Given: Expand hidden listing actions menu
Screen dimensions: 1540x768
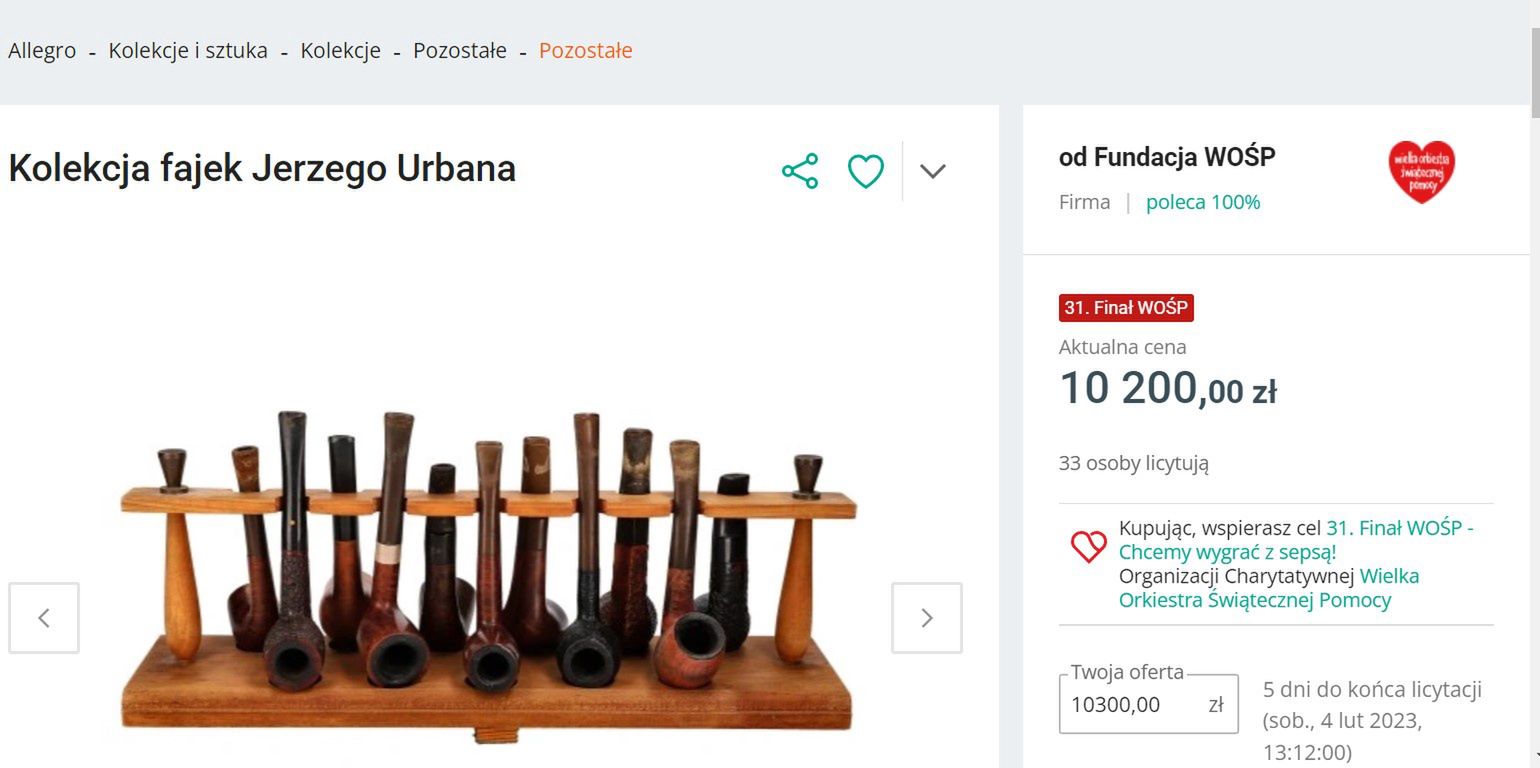Looking at the screenshot, I should click(932, 170).
